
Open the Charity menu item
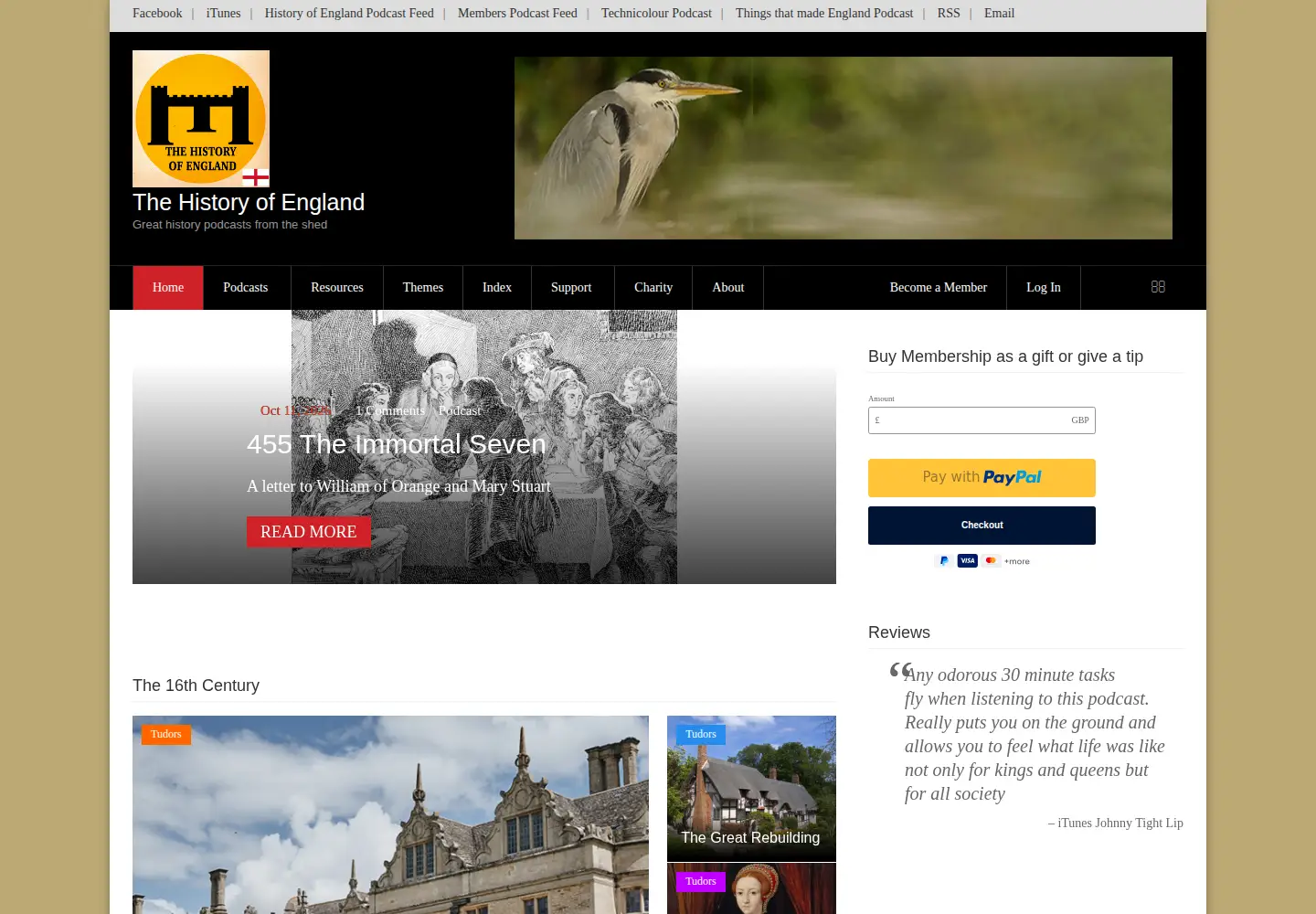point(653,287)
